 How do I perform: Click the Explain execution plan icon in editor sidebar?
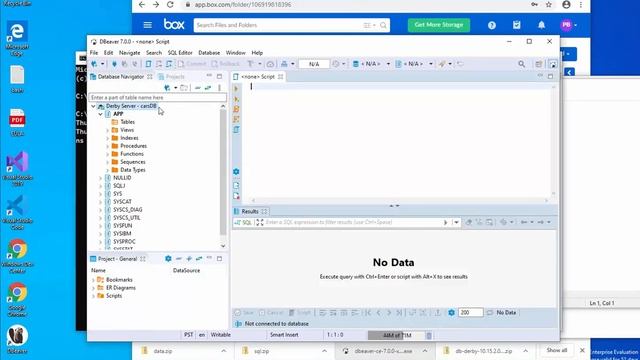(x=236, y=119)
